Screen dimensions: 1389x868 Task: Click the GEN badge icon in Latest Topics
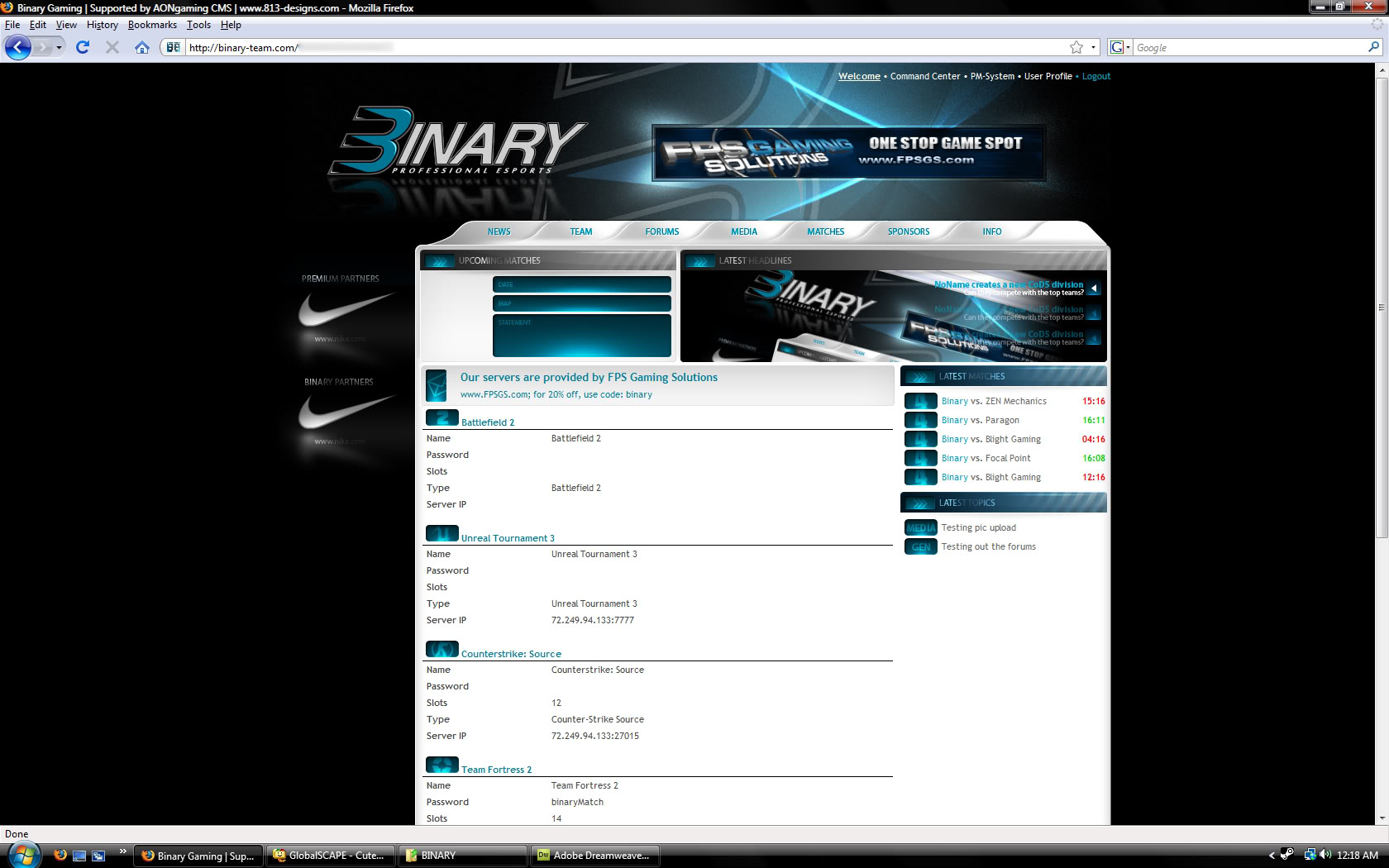point(920,546)
